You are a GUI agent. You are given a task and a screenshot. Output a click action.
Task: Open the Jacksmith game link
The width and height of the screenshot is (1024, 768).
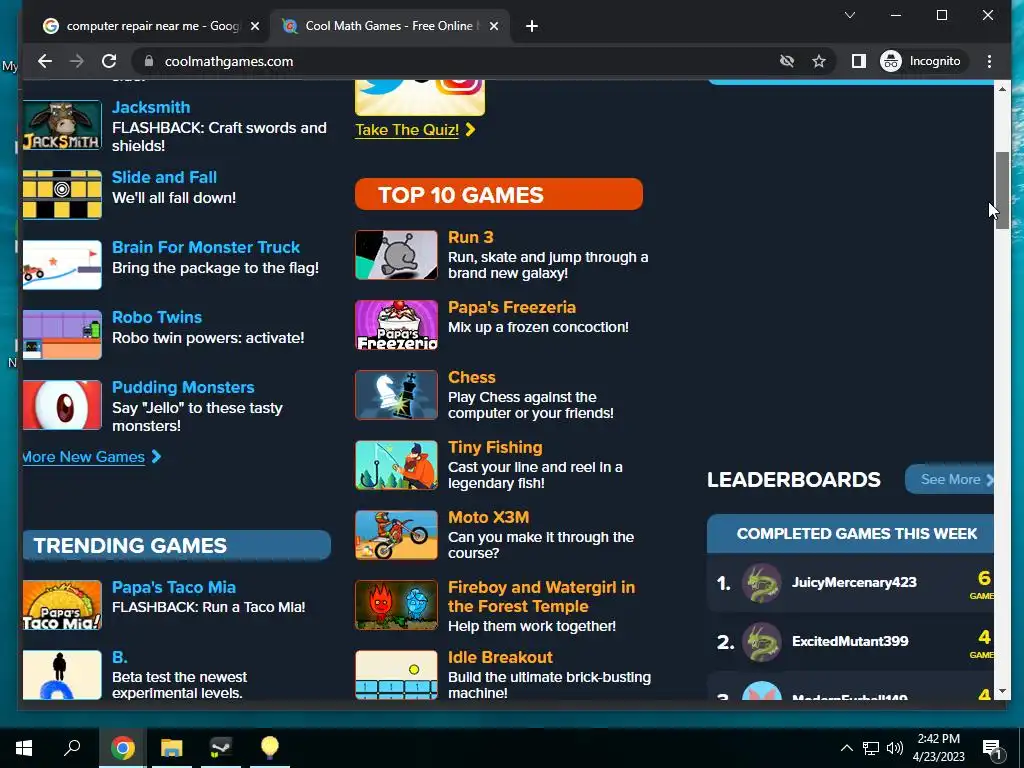tap(151, 107)
